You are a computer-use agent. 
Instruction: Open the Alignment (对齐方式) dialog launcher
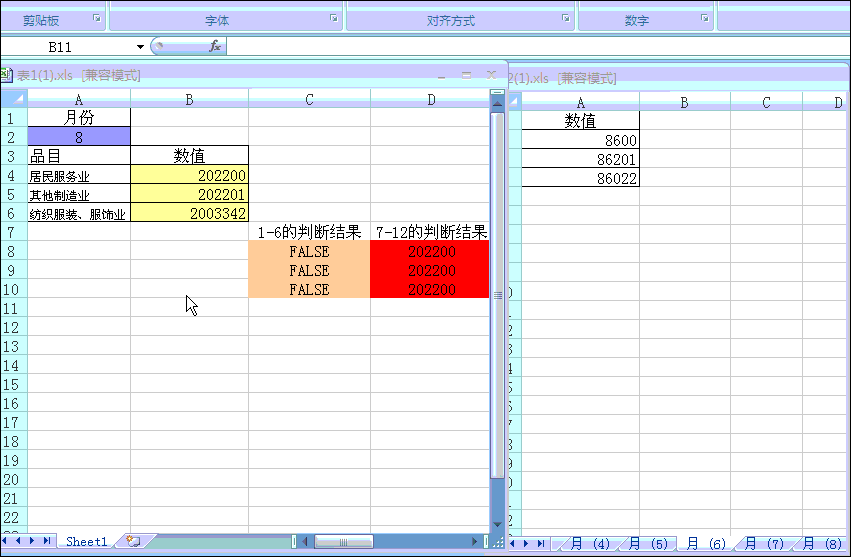566,19
